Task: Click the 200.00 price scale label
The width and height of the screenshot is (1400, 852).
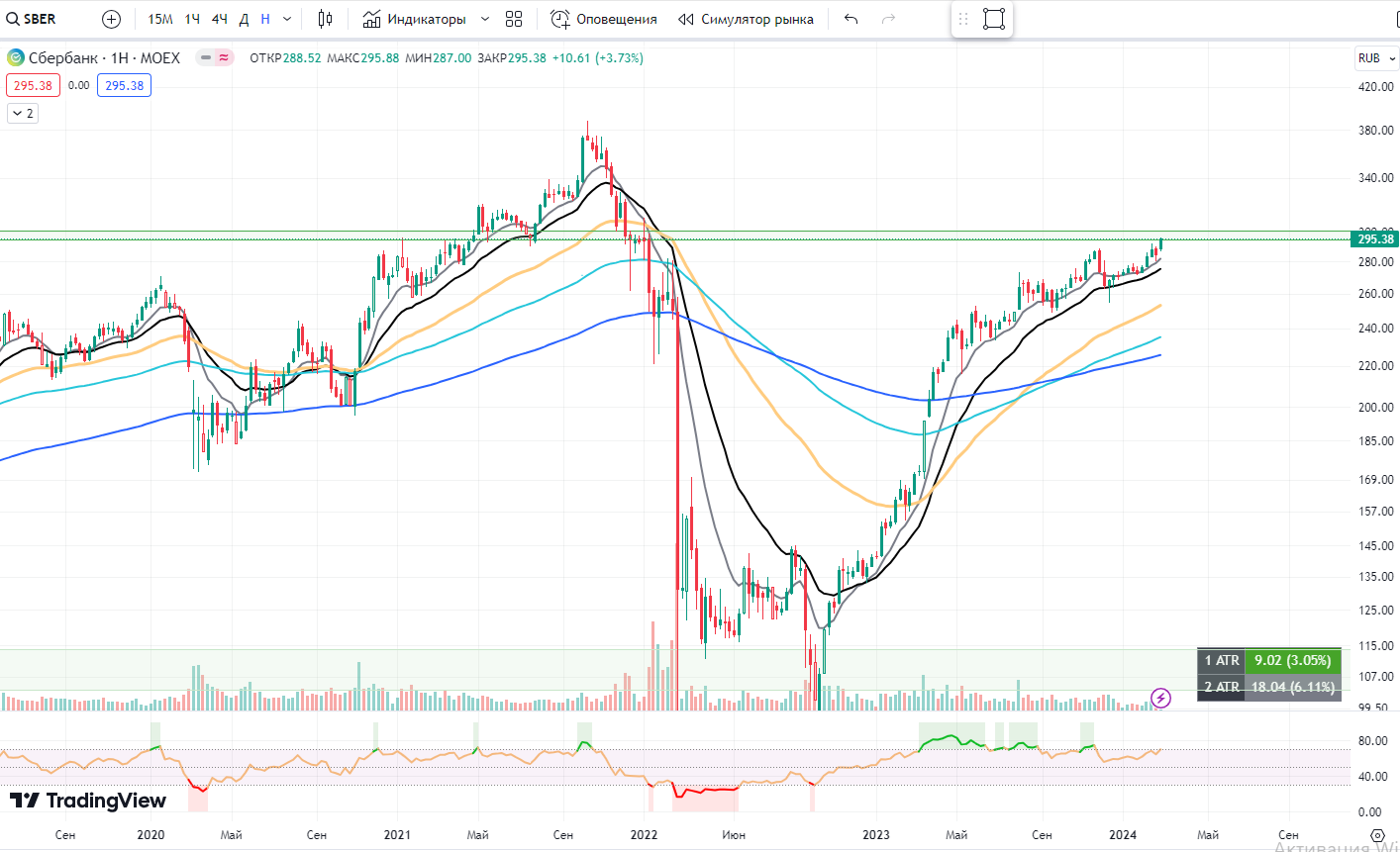Action: (1375, 408)
